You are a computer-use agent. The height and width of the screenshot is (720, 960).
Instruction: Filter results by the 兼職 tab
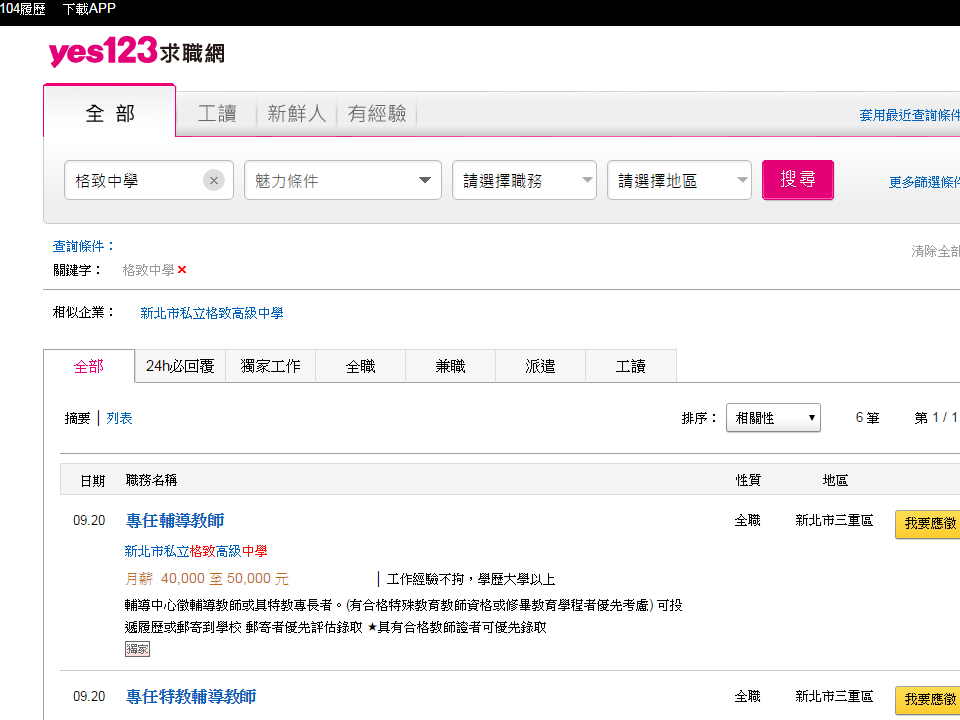[450, 366]
